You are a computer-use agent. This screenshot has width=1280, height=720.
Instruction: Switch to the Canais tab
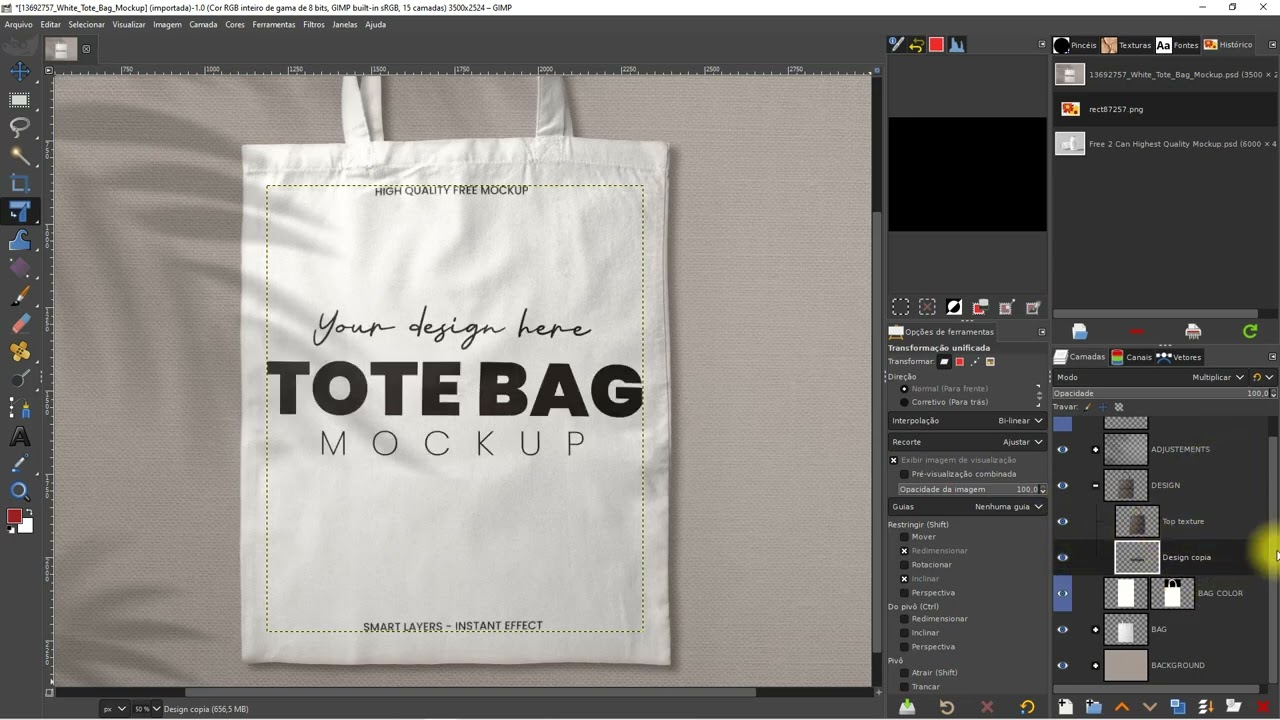pos(1130,357)
